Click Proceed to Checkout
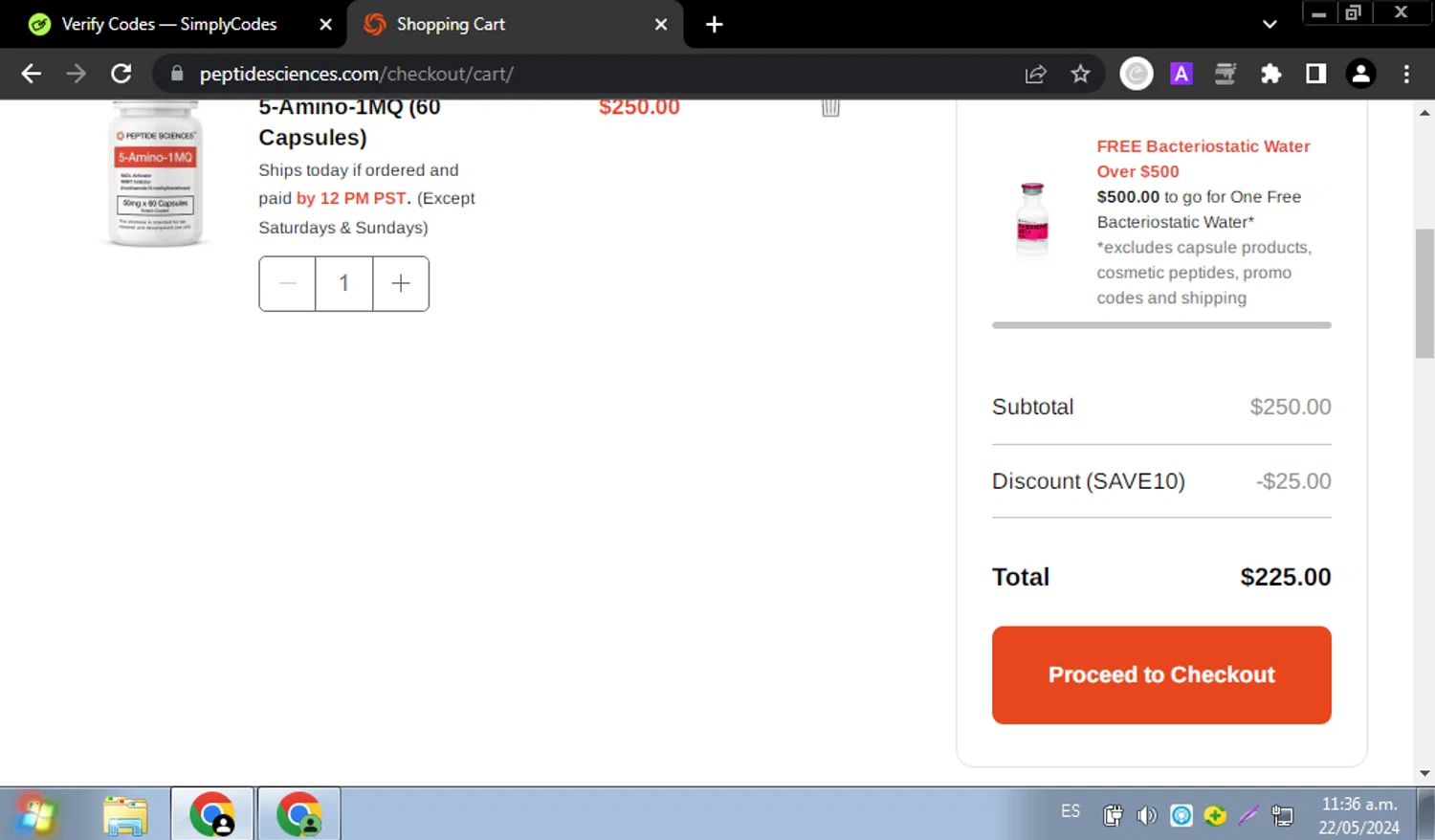The image size is (1435, 840). click(x=1161, y=674)
